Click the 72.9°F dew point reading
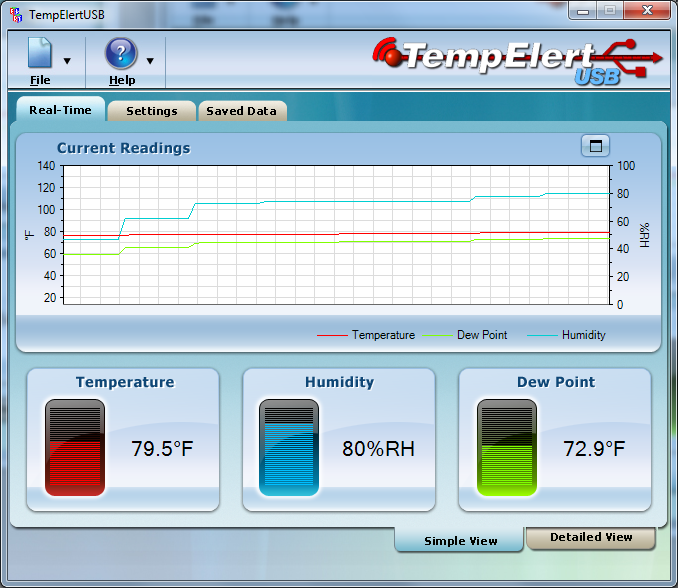The width and height of the screenshot is (678, 588). (594, 449)
